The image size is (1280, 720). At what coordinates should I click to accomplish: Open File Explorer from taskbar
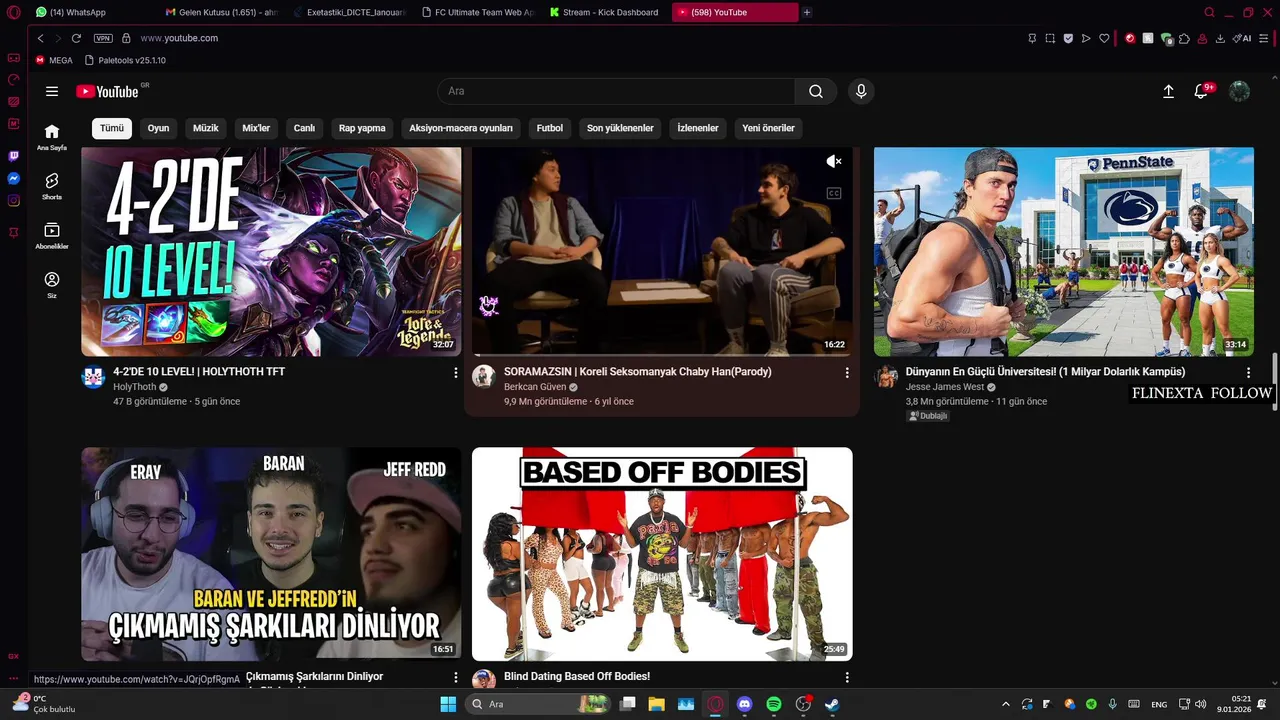pos(656,704)
